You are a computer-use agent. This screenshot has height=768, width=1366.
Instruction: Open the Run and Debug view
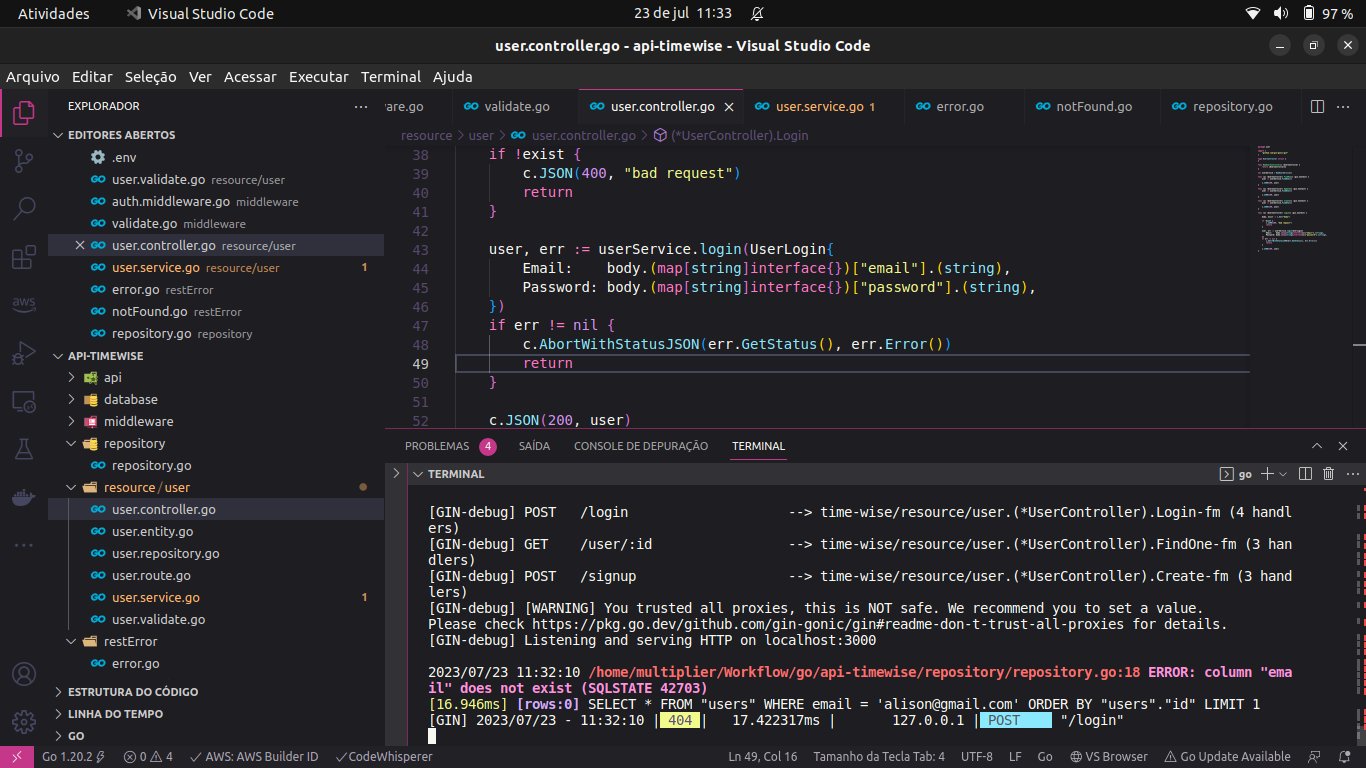pos(24,353)
